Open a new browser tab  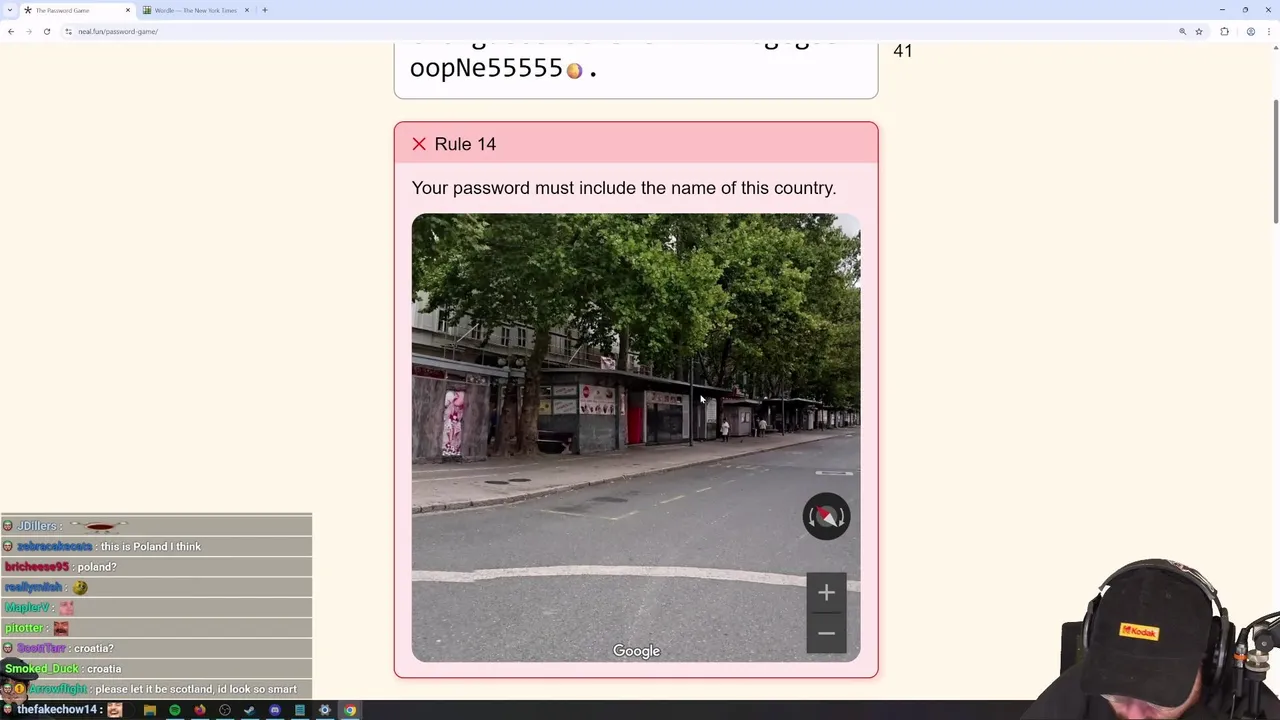(x=264, y=10)
